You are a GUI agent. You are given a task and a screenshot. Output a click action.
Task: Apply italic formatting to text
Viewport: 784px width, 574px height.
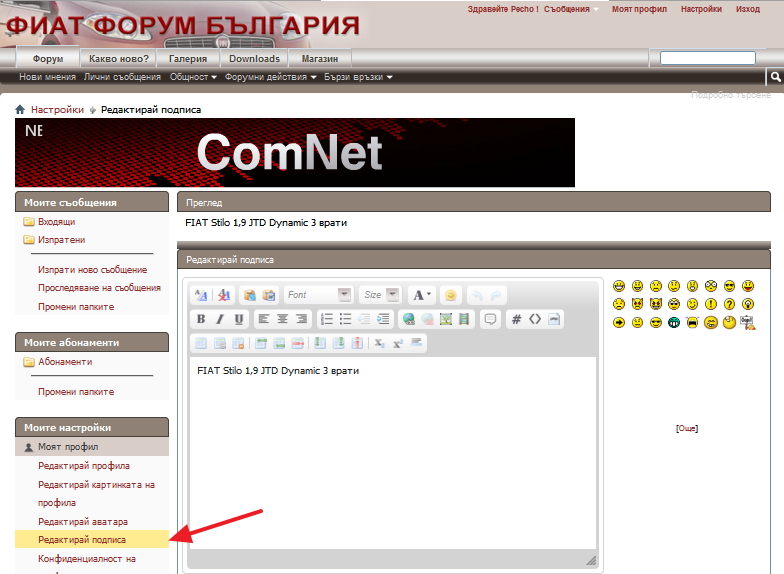click(220, 320)
